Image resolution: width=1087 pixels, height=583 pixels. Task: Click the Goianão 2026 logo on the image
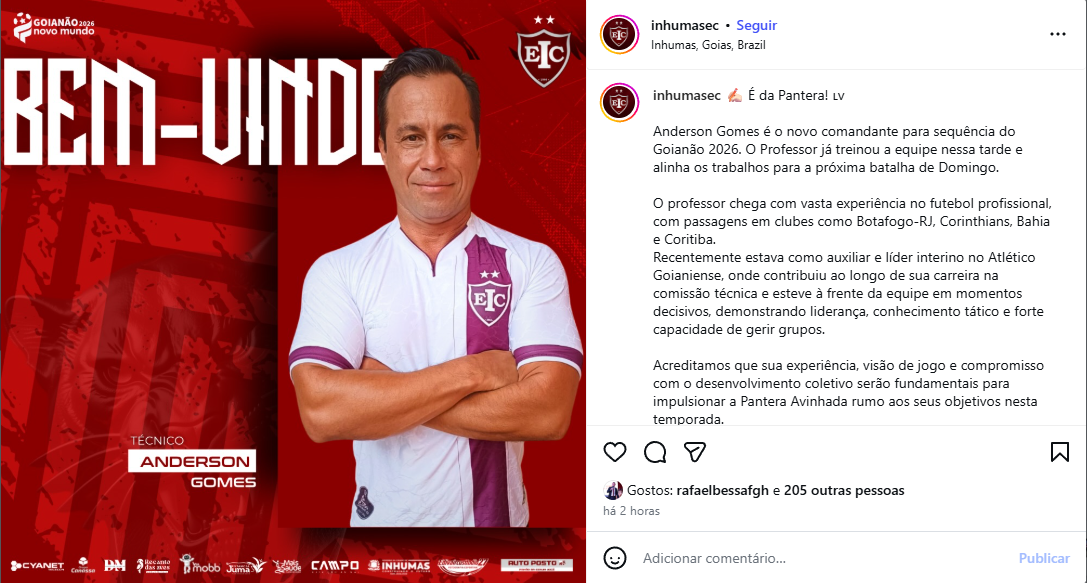coord(53,27)
